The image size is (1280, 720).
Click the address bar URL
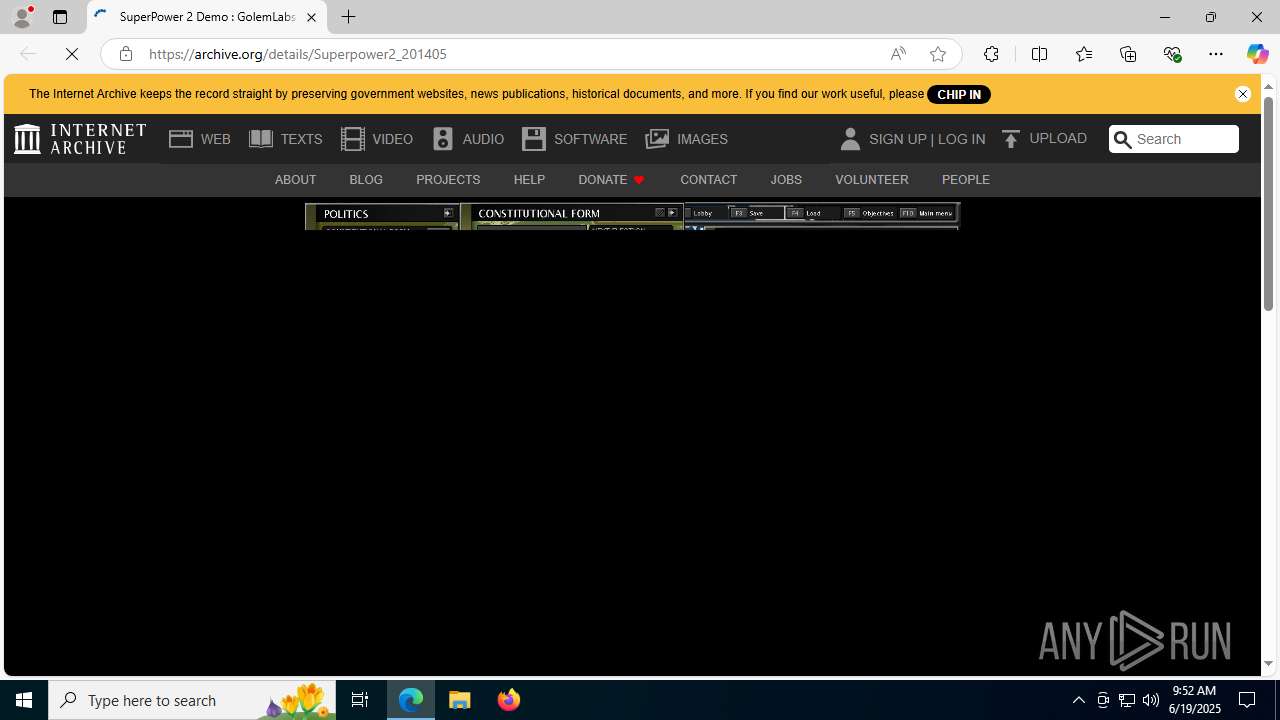click(298, 54)
